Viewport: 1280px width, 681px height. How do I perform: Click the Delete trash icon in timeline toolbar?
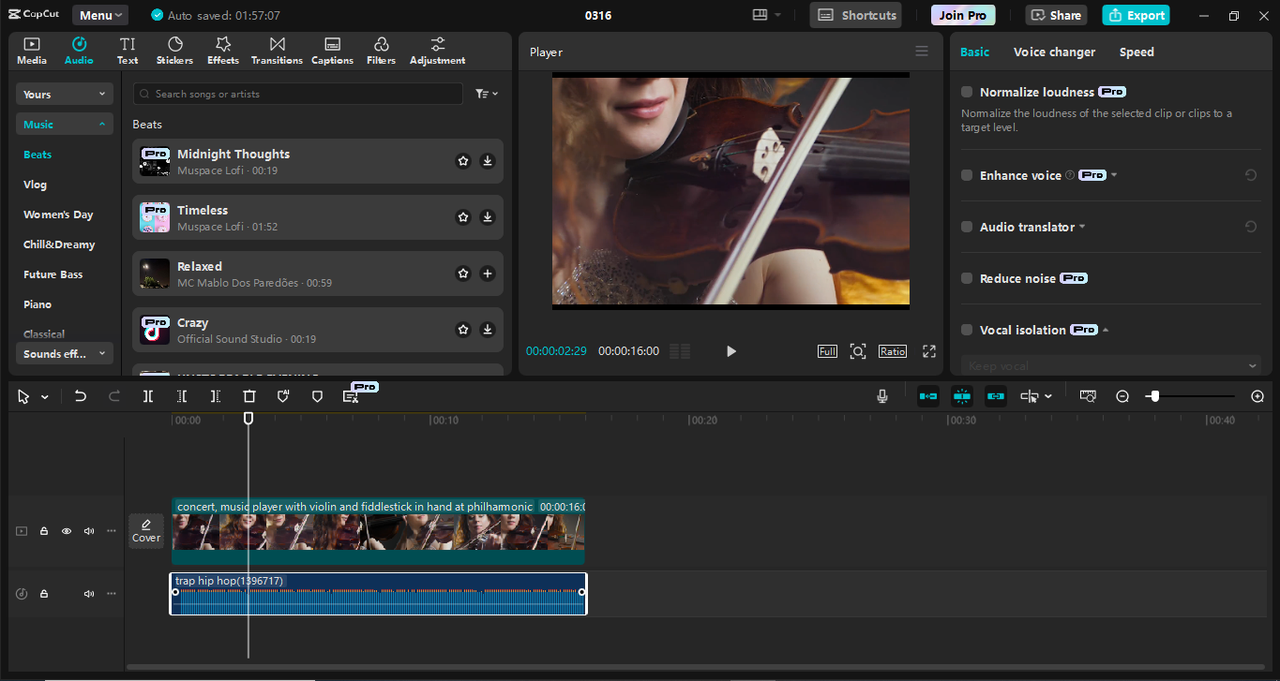pyautogui.click(x=250, y=397)
